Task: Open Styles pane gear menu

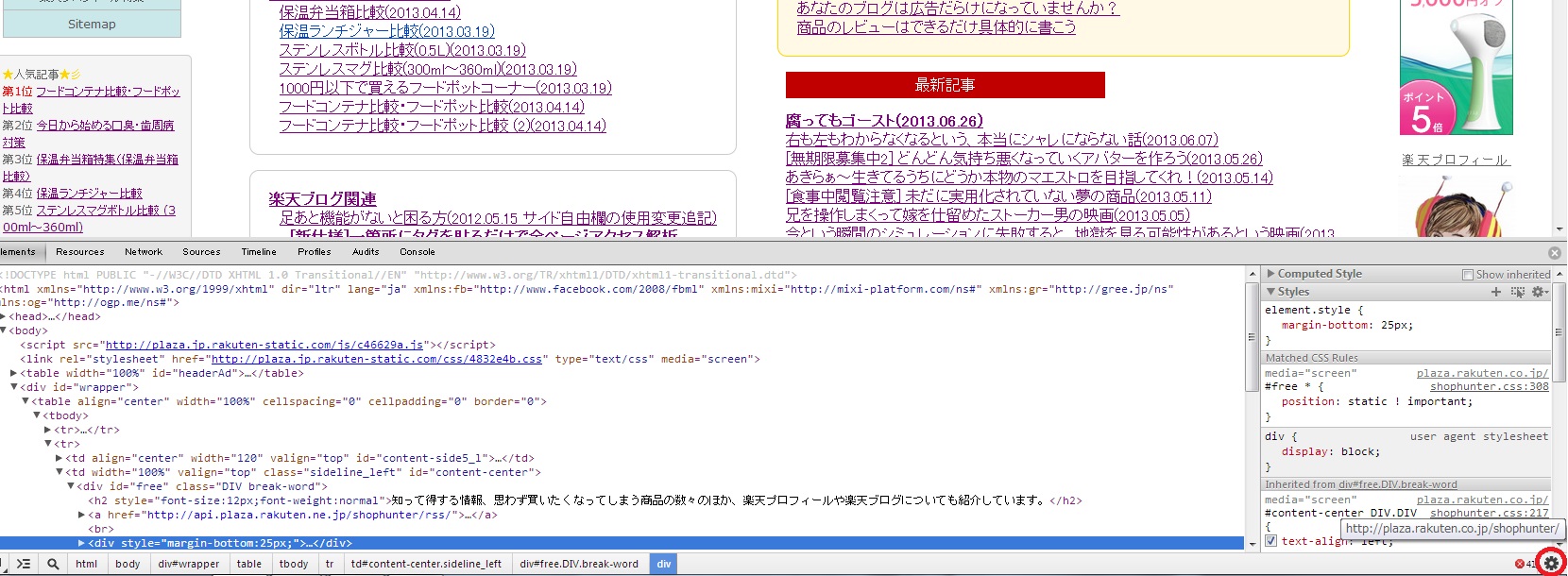Action: click(x=1539, y=292)
